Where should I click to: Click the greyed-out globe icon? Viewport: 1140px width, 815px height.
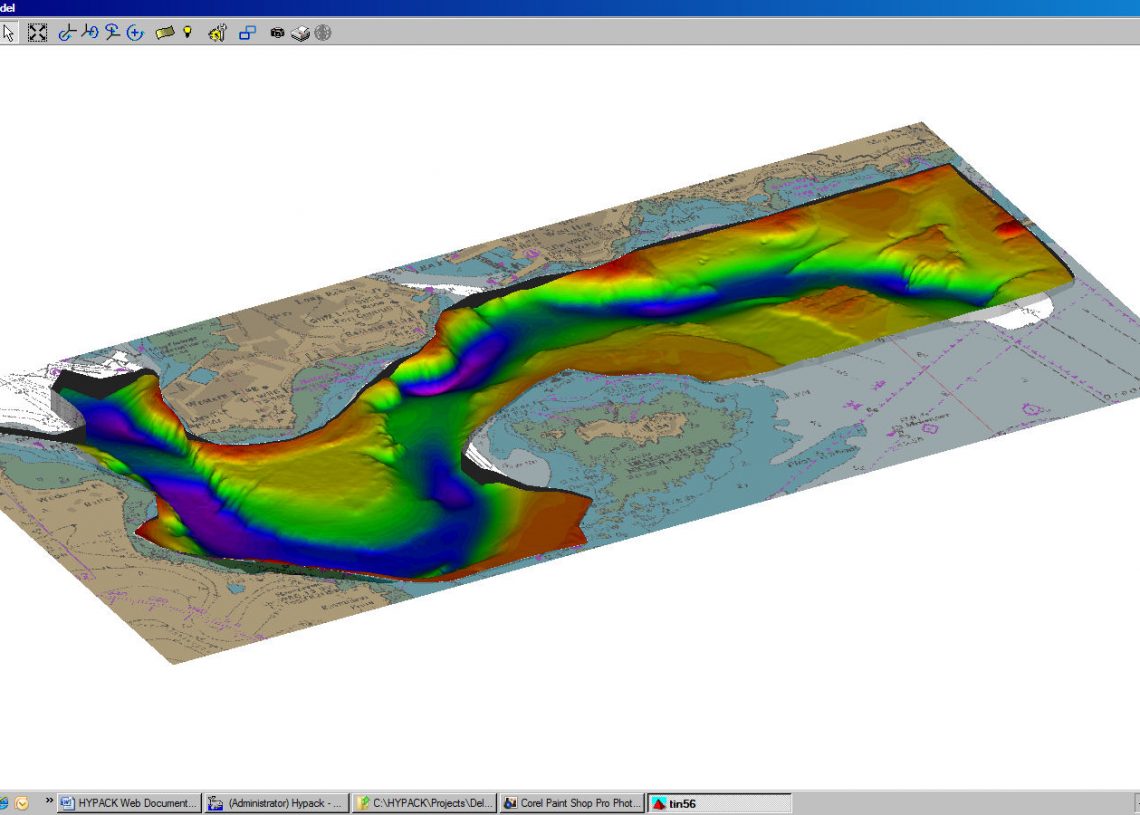point(322,33)
